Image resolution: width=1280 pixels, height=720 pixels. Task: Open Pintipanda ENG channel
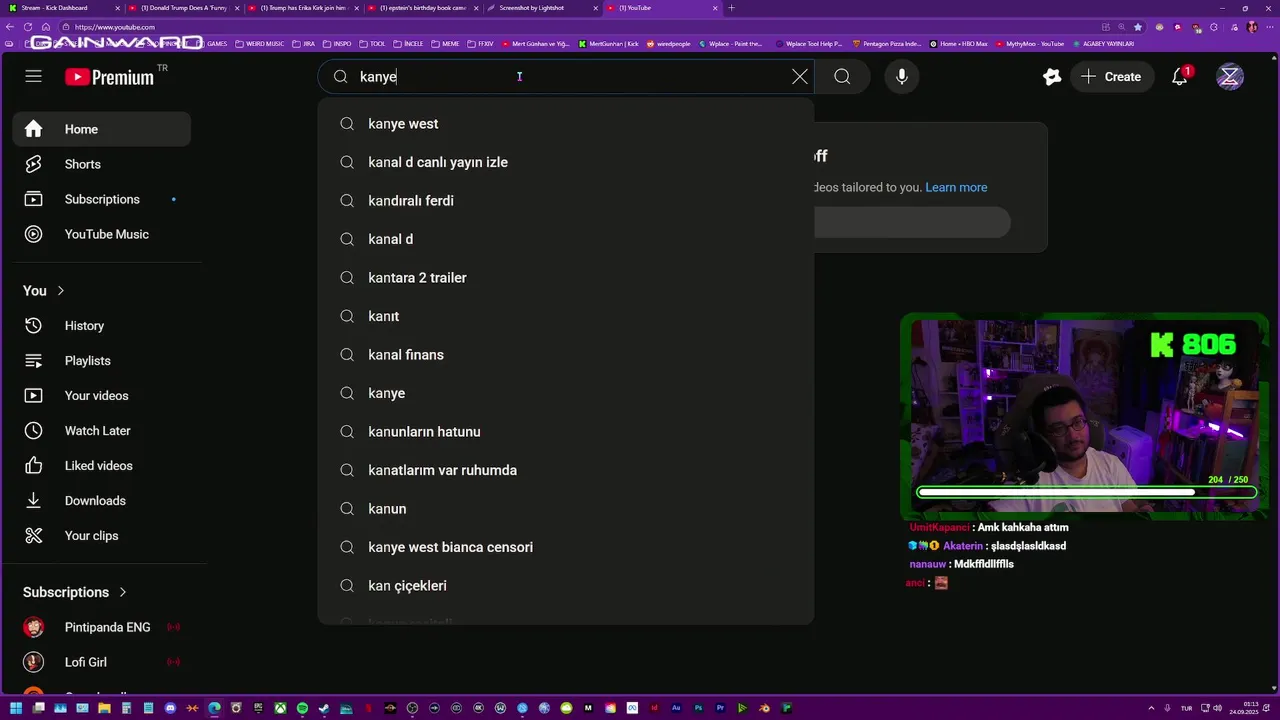pos(101,627)
